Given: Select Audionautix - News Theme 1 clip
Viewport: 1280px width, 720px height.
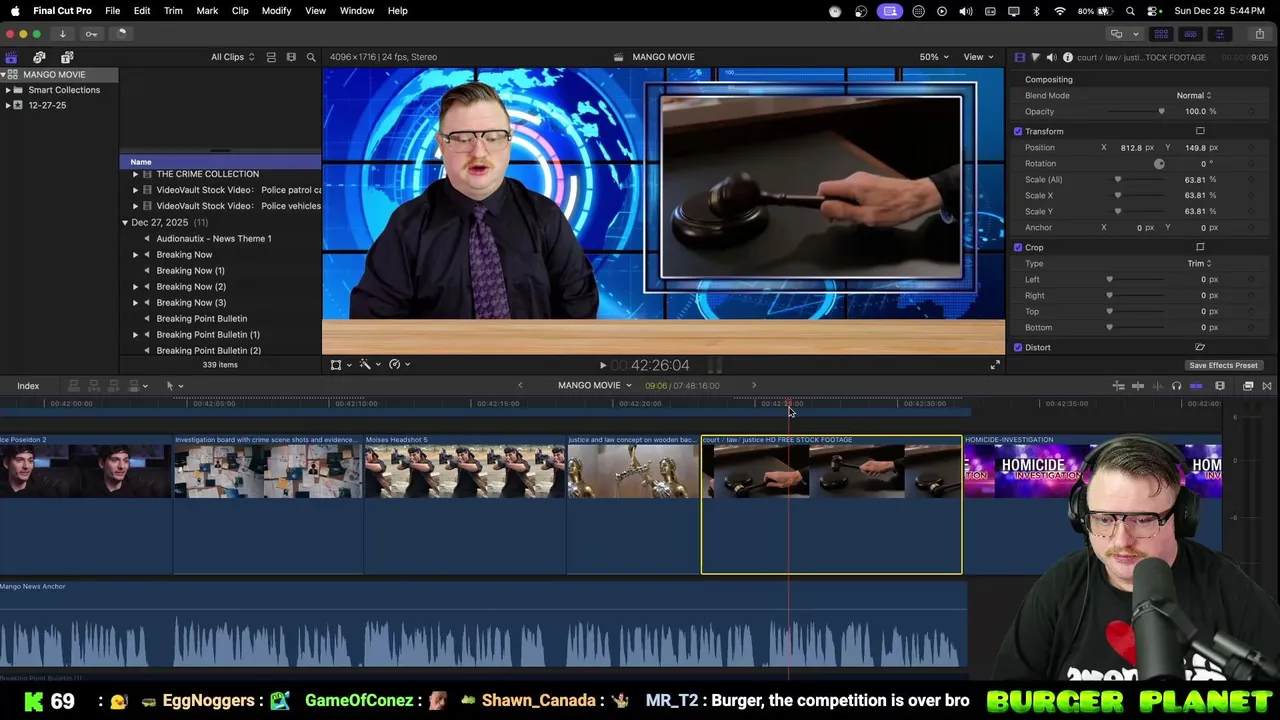Looking at the screenshot, I should (x=214, y=239).
